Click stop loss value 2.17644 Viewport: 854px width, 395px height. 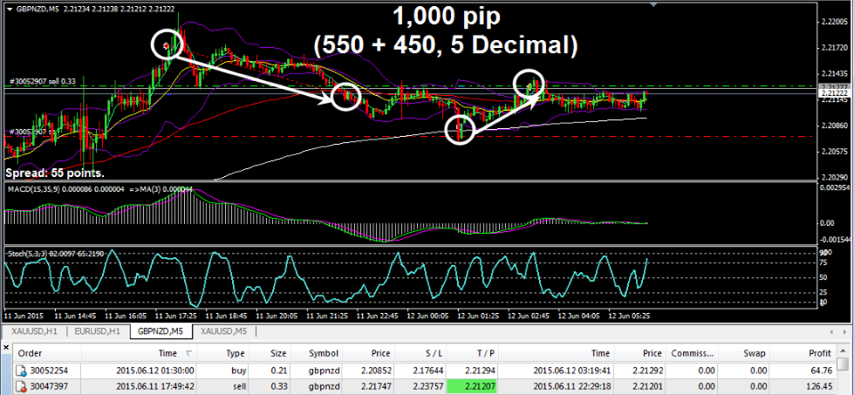428,372
